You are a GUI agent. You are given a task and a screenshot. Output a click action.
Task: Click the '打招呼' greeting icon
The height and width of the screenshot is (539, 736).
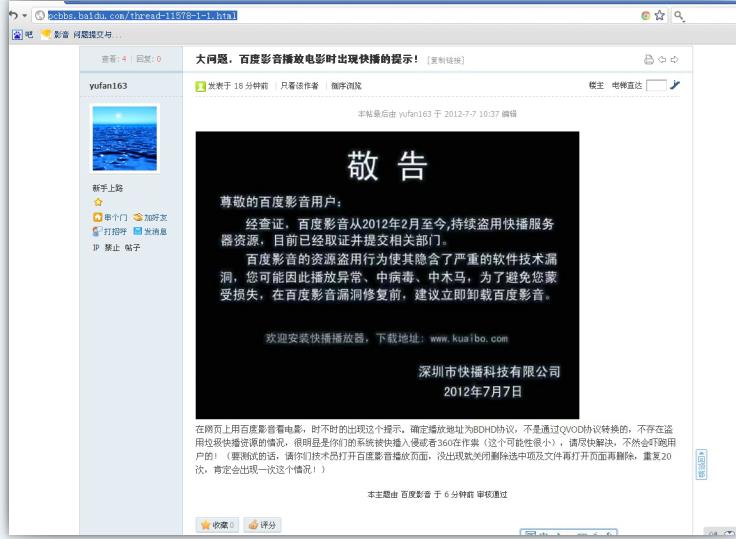(x=97, y=231)
